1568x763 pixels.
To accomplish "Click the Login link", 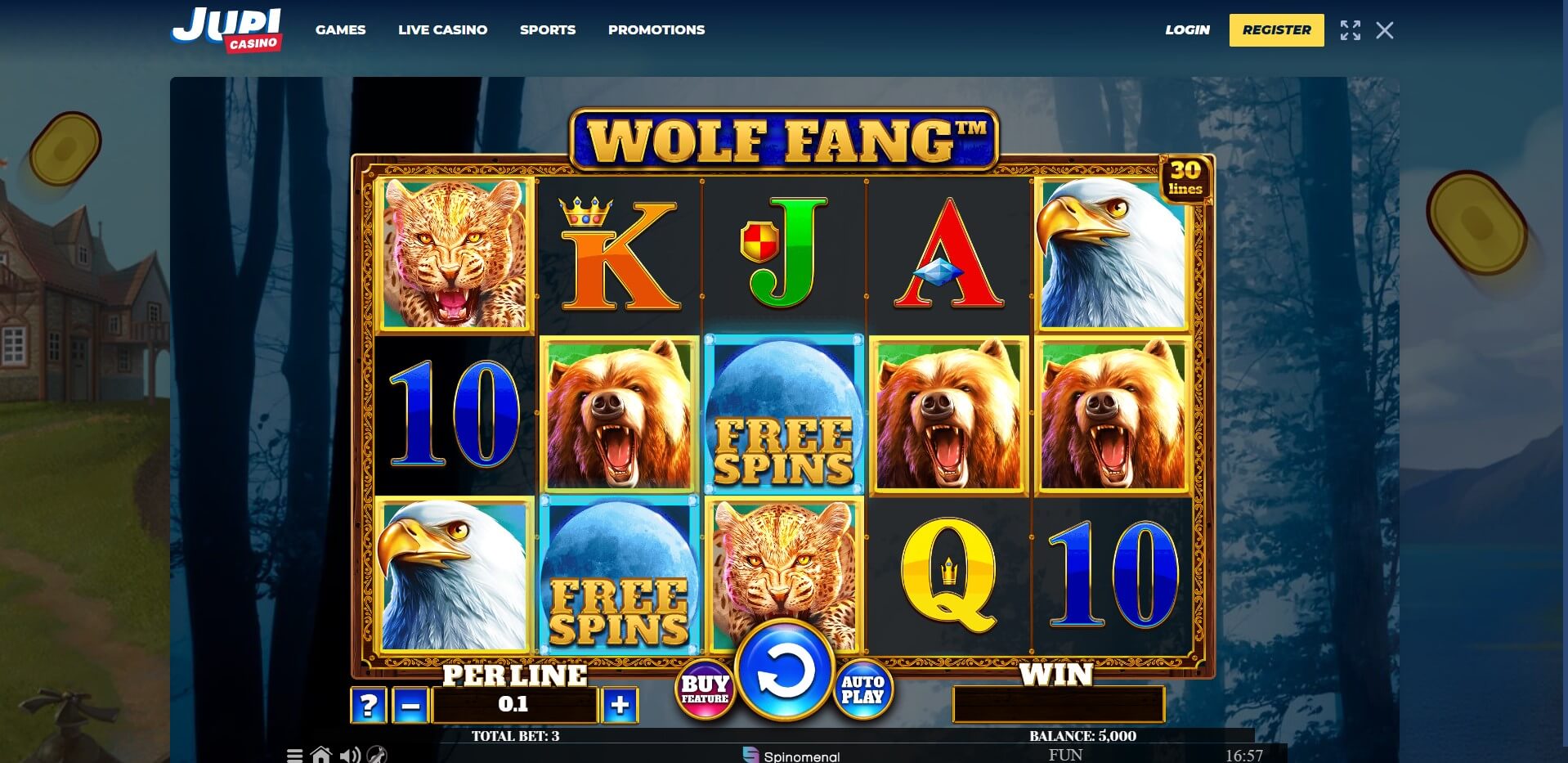I will 1187,29.
